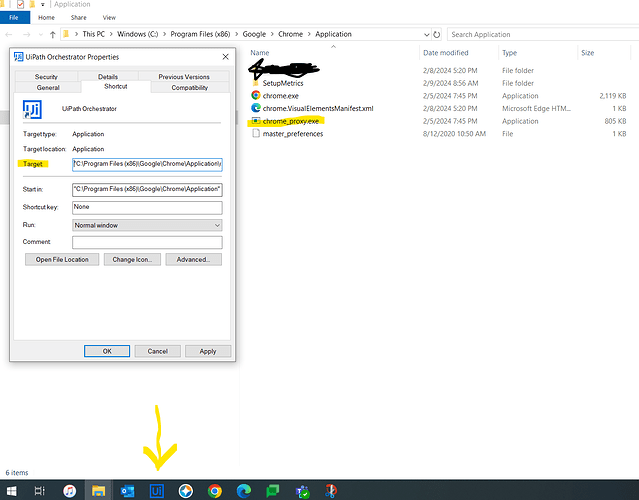
Task: Go up one folder level
Action: tap(52, 35)
